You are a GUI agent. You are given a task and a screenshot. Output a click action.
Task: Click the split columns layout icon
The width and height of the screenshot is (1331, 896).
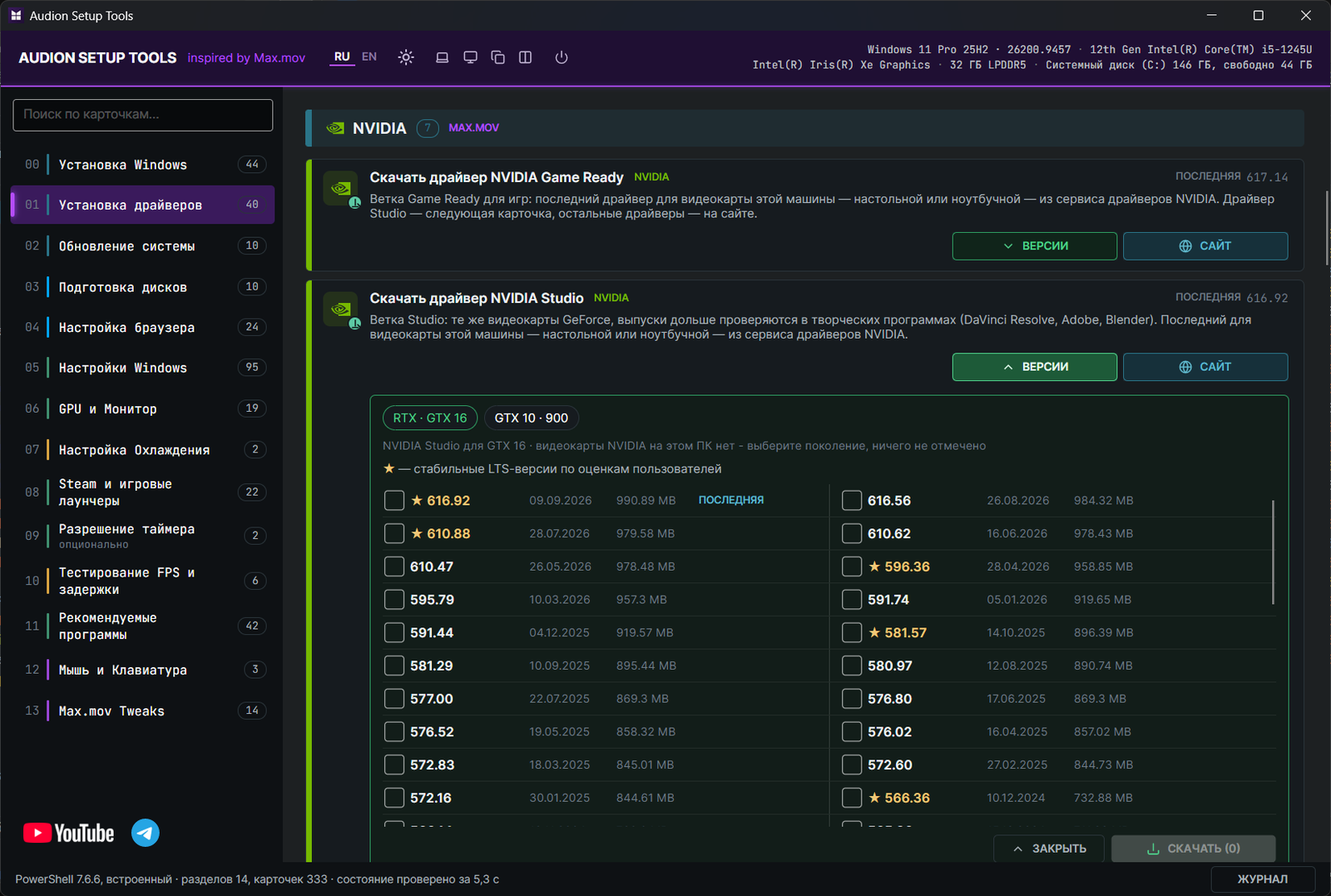[526, 57]
